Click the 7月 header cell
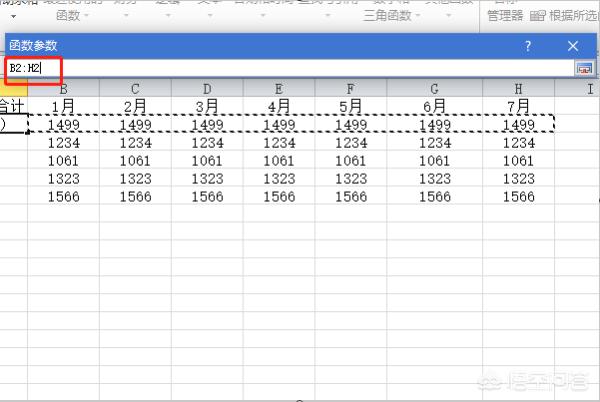This screenshot has width=600, height=402. [x=518, y=106]
